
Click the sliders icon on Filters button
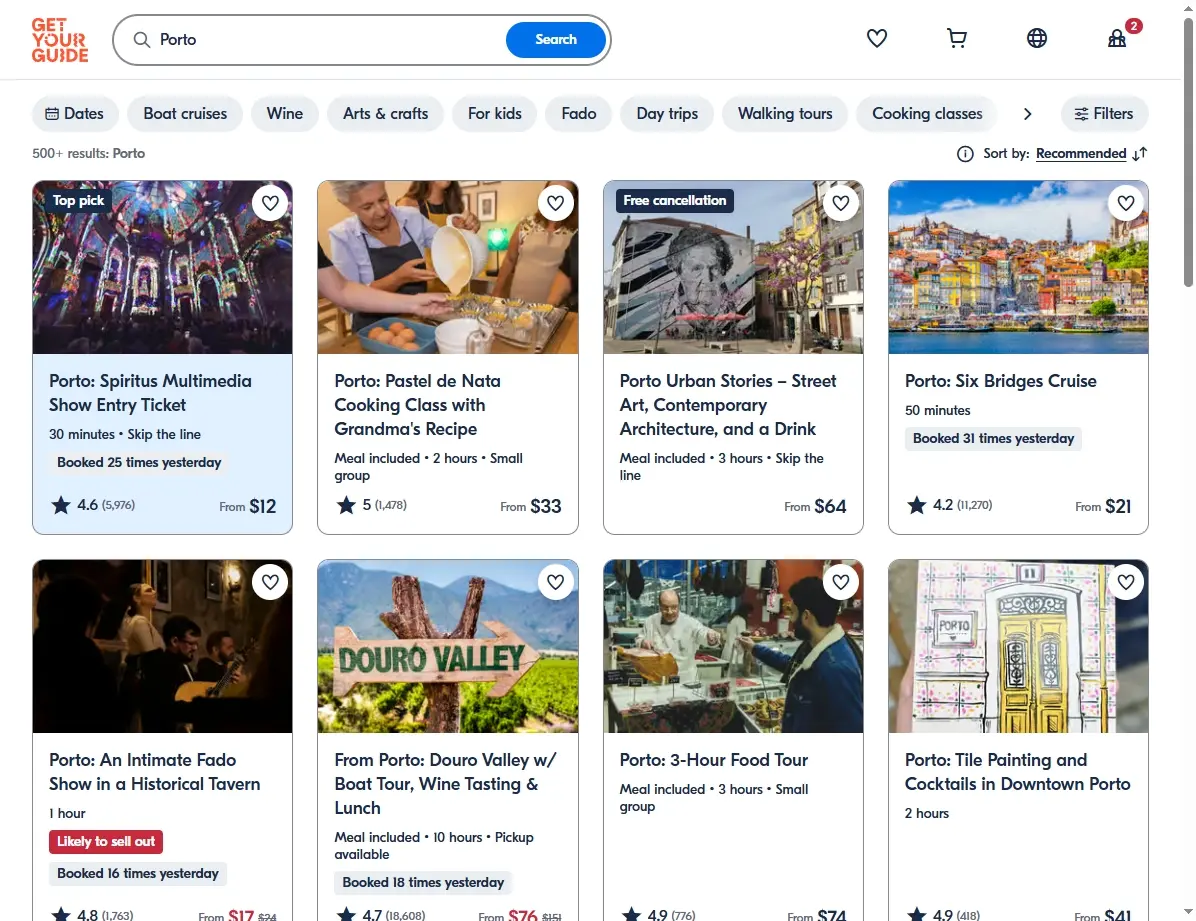[x=1081, y=114]
